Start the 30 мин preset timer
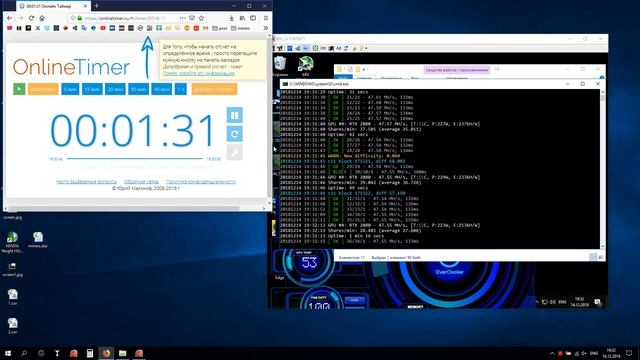This screenshot has height=360, width=640. point(138,89)
